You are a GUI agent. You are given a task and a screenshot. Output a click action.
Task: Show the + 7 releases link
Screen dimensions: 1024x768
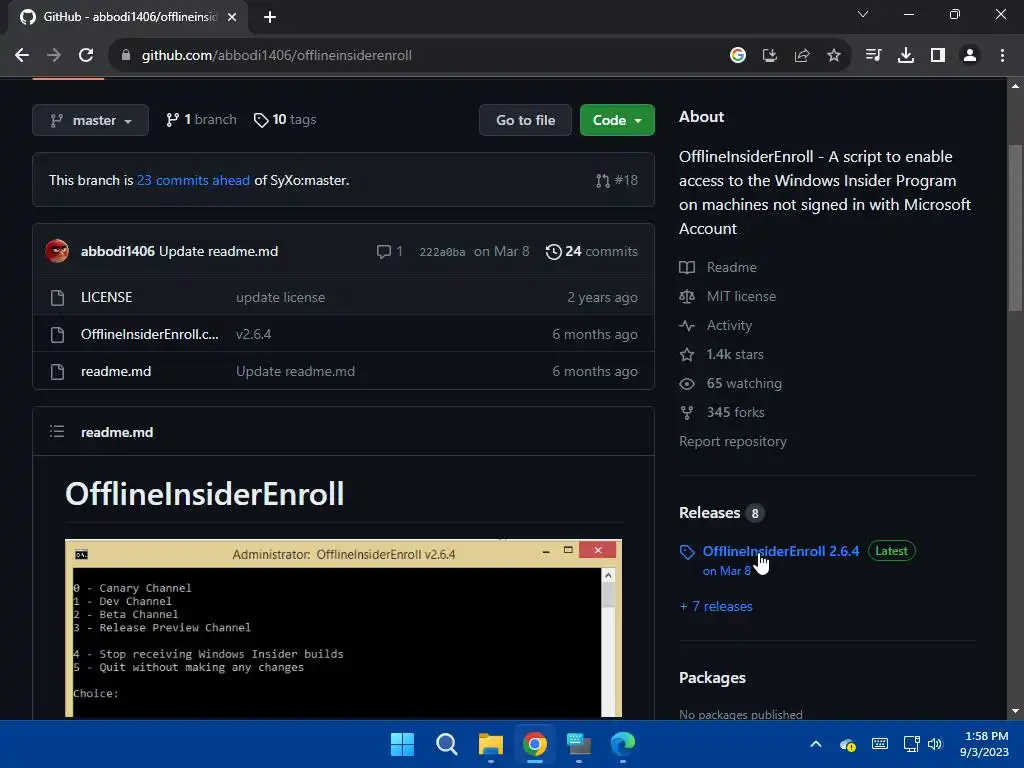716,606
